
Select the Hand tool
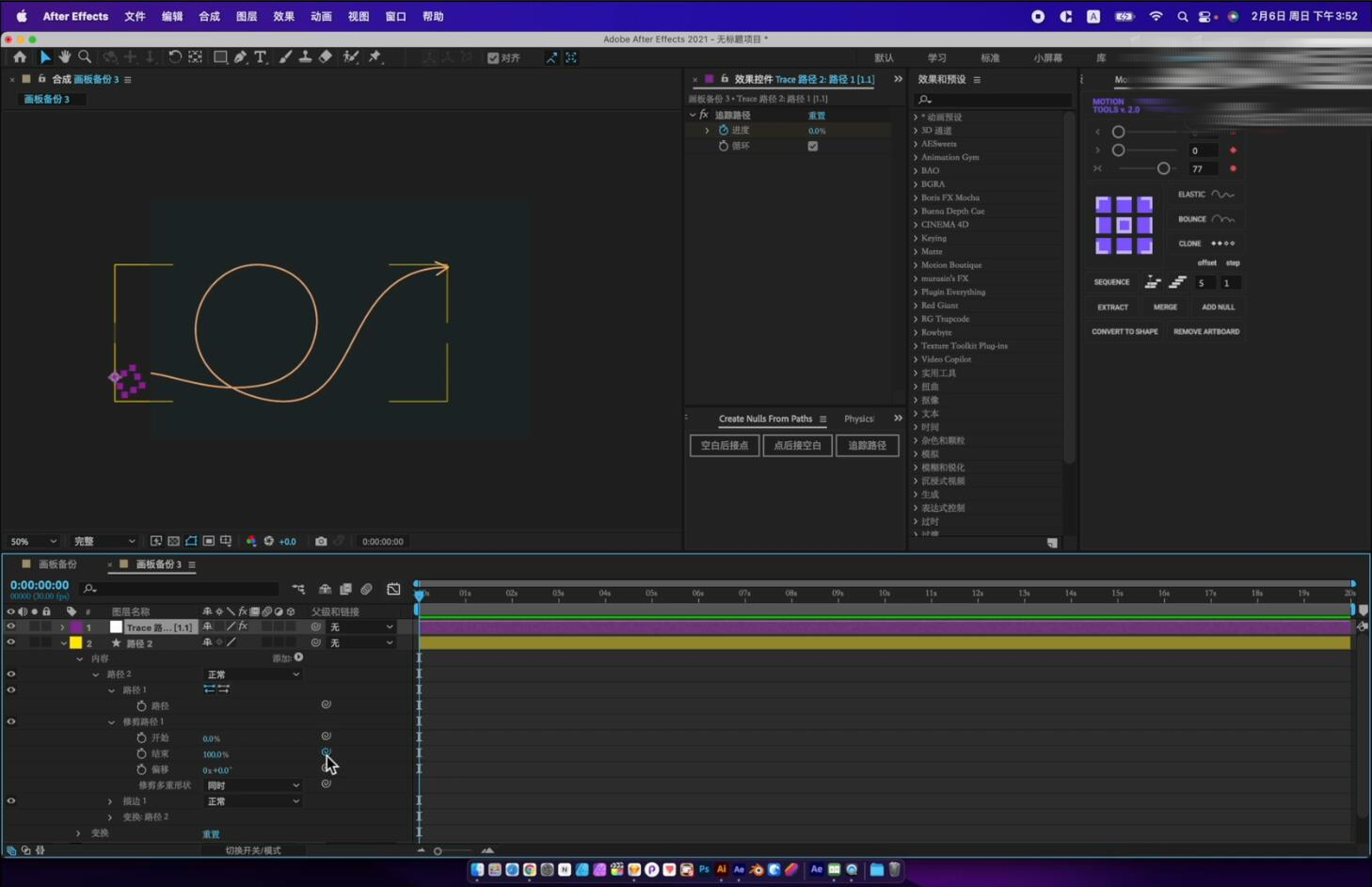(x=64, y=57)
